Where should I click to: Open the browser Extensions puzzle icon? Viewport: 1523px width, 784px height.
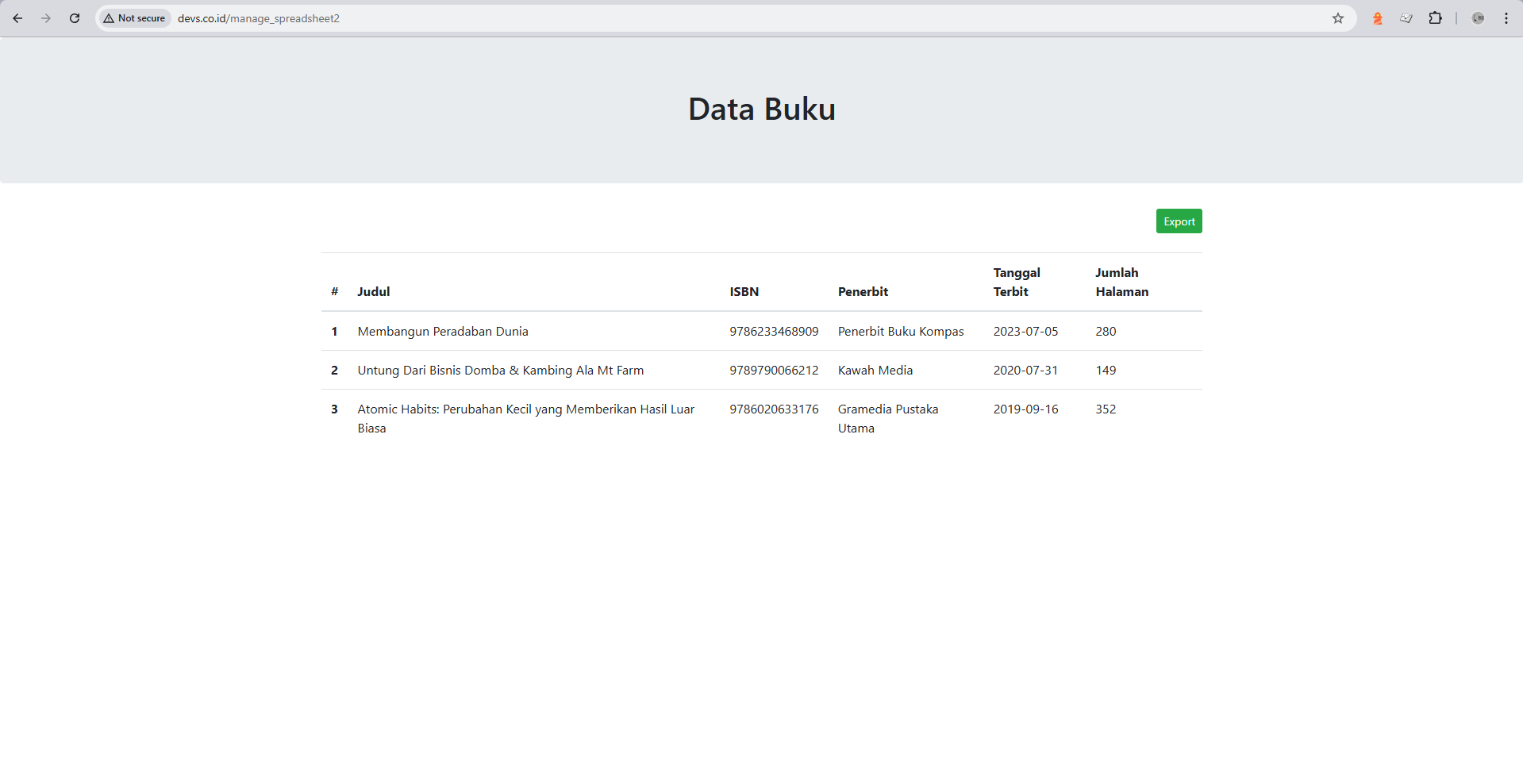1436,18
